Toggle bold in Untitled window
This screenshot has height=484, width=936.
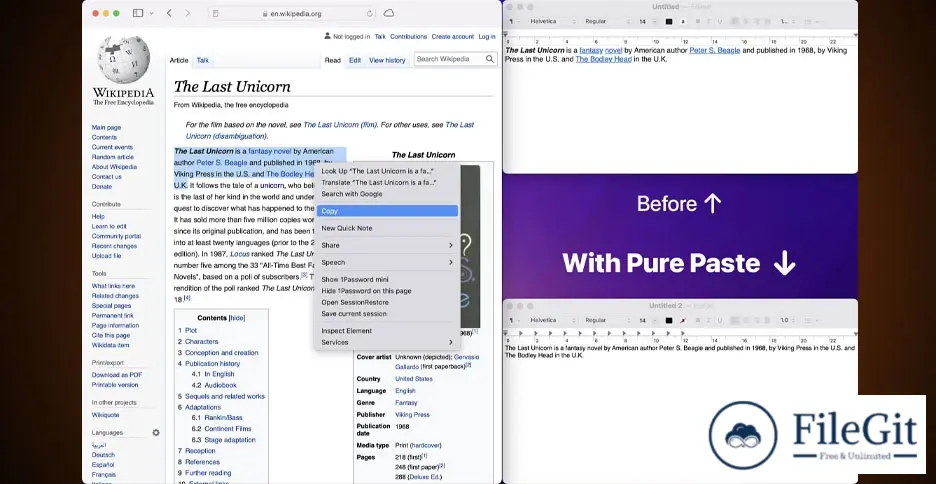point(697,21)
